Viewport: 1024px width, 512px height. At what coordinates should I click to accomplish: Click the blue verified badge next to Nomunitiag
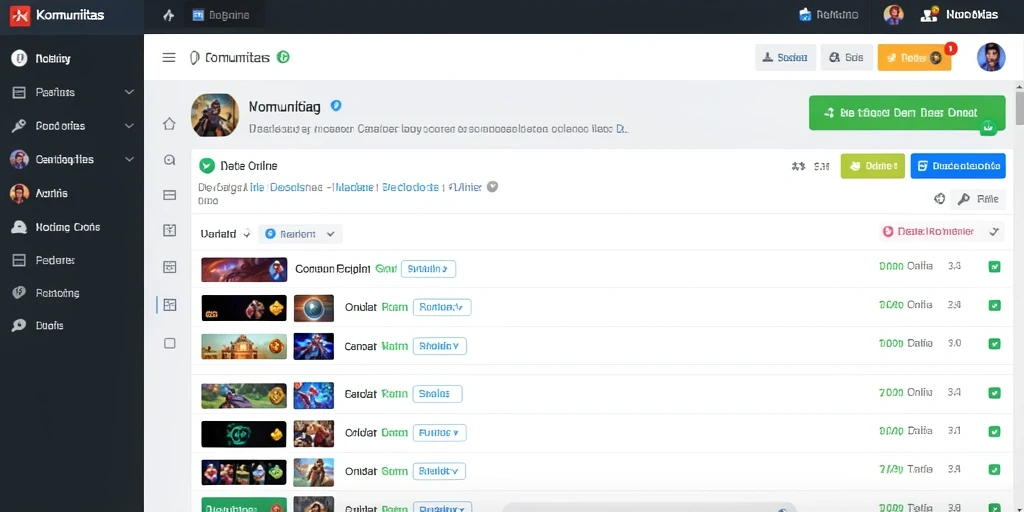(336, 105)
